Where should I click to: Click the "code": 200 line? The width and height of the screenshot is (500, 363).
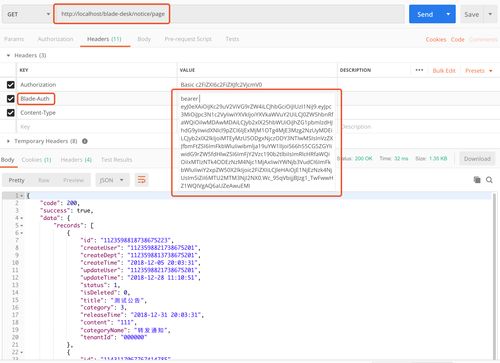[x=60, y=203]
